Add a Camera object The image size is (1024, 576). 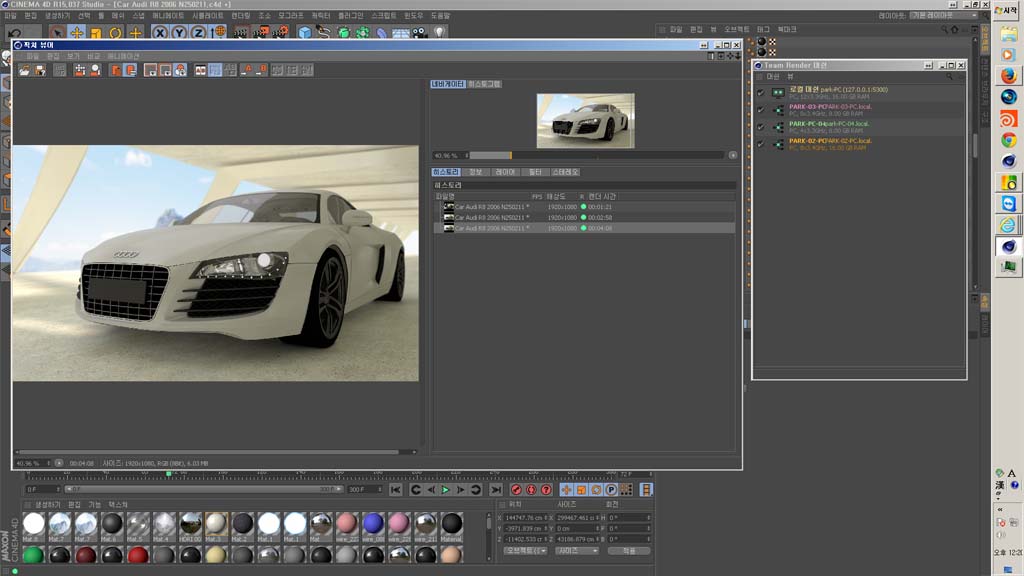[419, 32]
